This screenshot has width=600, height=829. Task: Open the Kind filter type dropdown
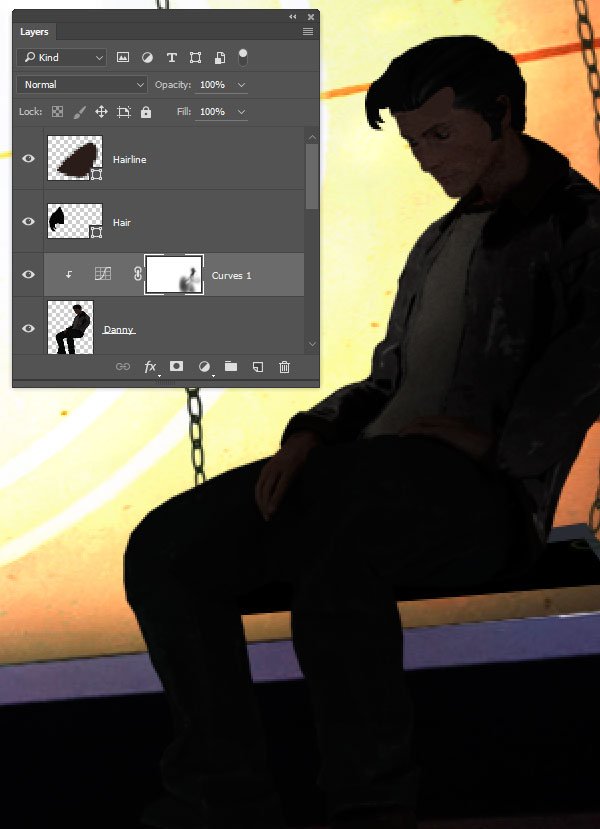[x=61, y=57]
